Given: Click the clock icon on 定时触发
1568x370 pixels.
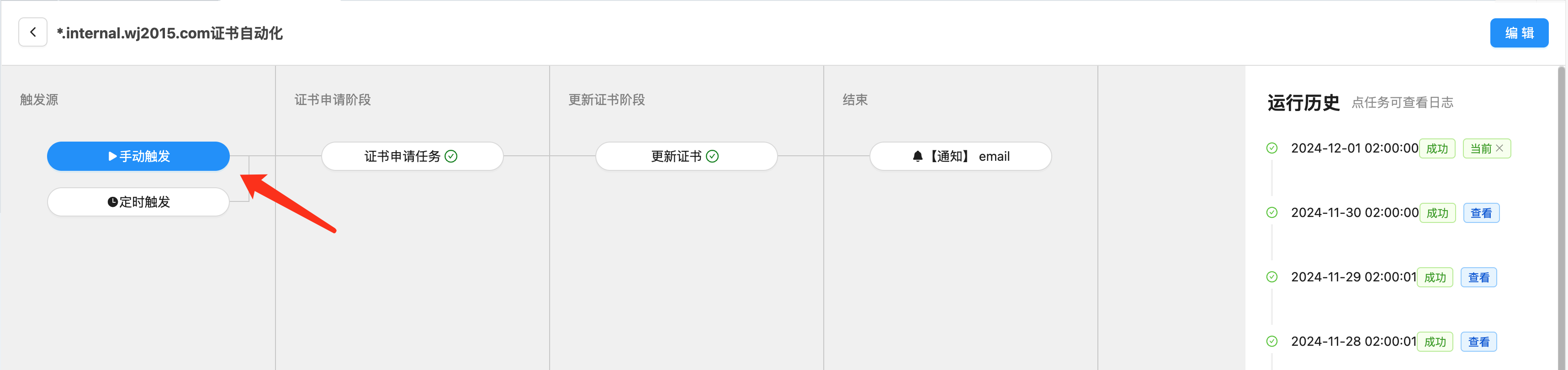Looking at the screenshot, I should coord(112,202).
